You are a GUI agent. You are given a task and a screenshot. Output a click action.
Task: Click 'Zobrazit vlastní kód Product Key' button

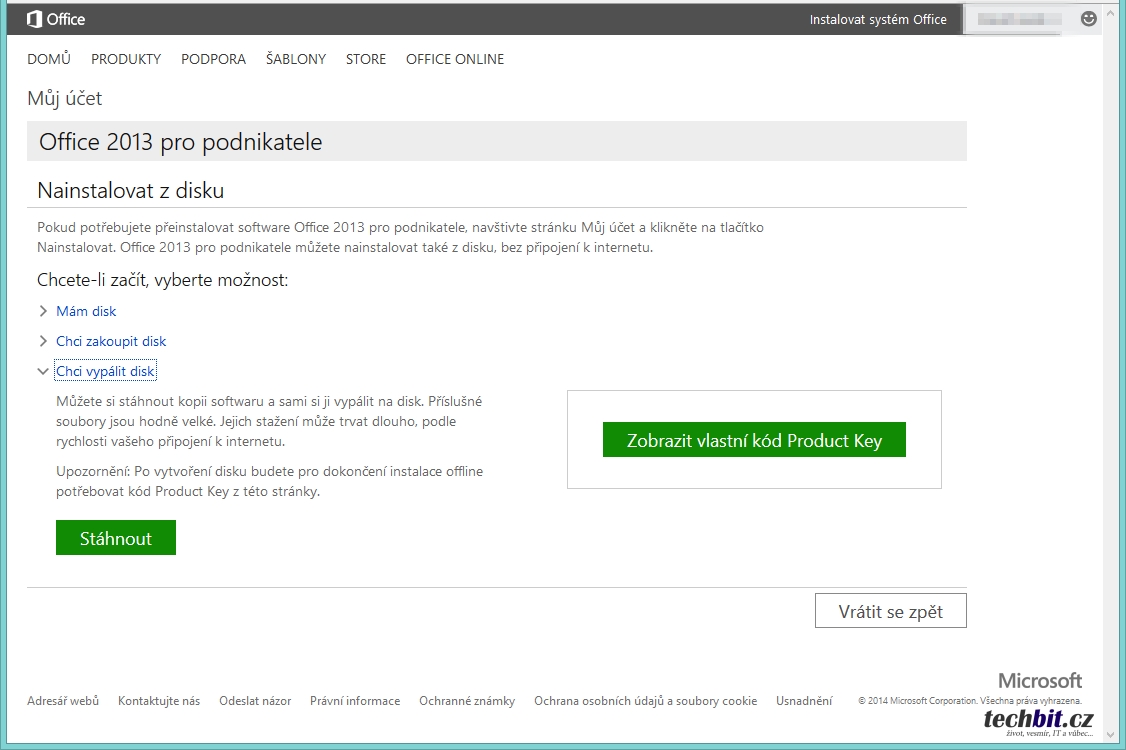pos(754,440)
